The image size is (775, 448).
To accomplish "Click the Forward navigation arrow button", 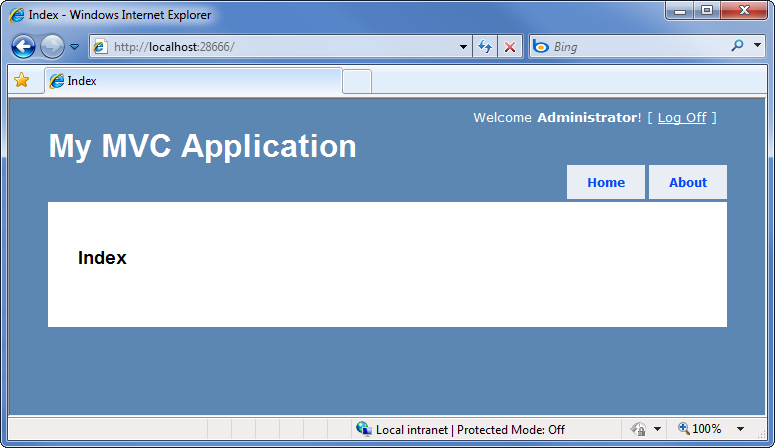I will coord(52,47).
